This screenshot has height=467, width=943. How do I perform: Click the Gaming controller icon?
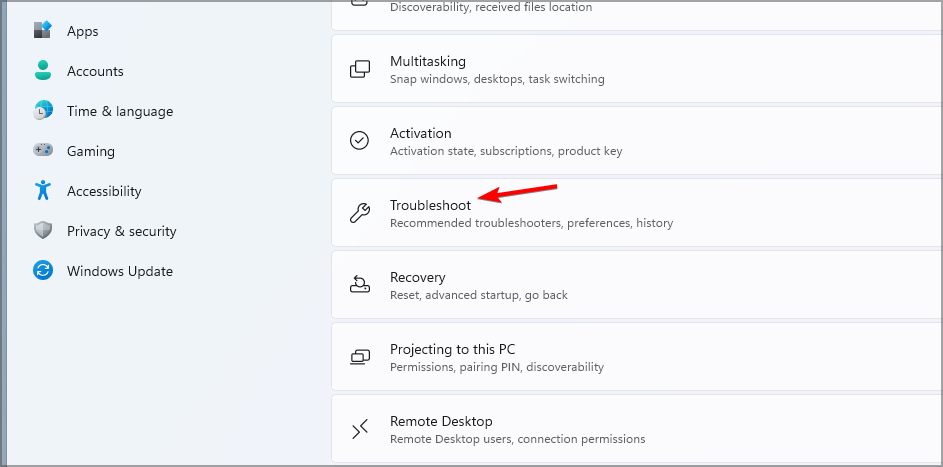point(42,151)
